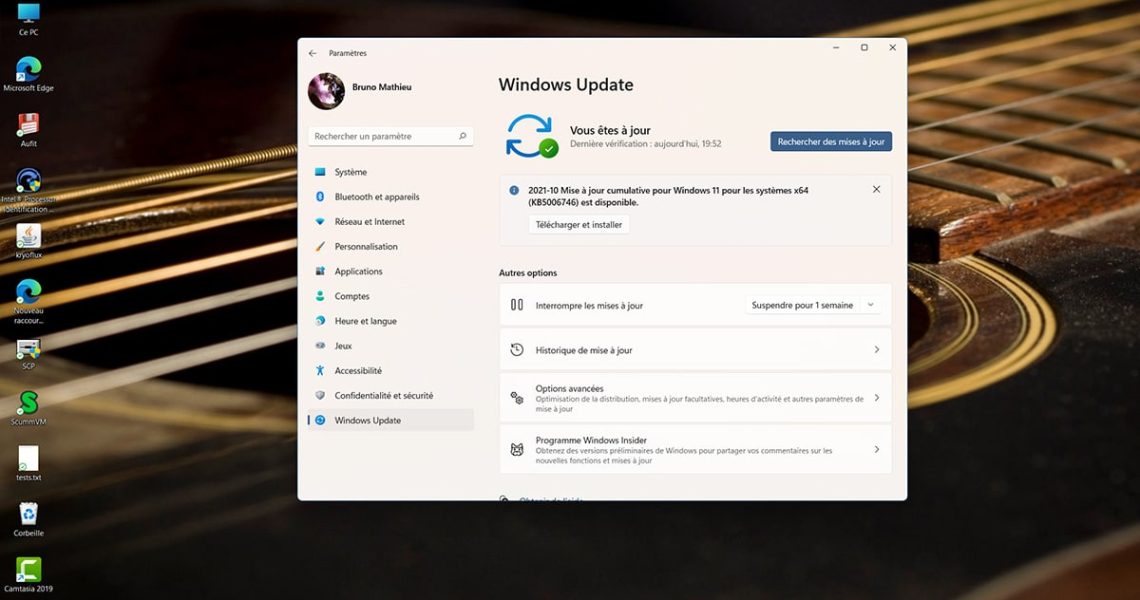This screenshot has height=600, width=1140.
Task: Open the tests.txt file on desktop
Action: [x=28, y=459]
